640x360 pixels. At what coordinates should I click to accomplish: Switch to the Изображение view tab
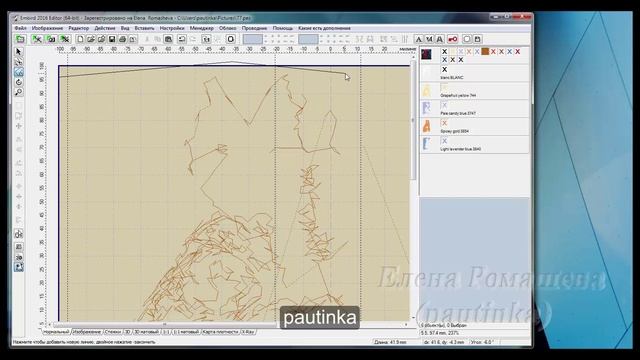[87, 332]
